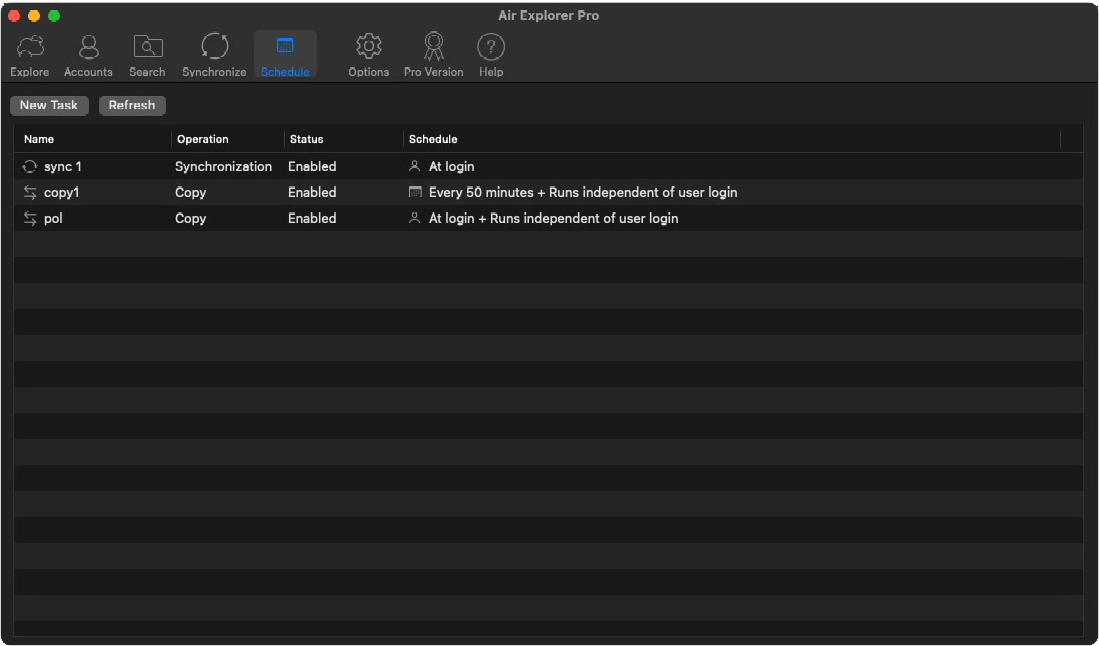
Task: Create a New Task
Action: point(49,105)
